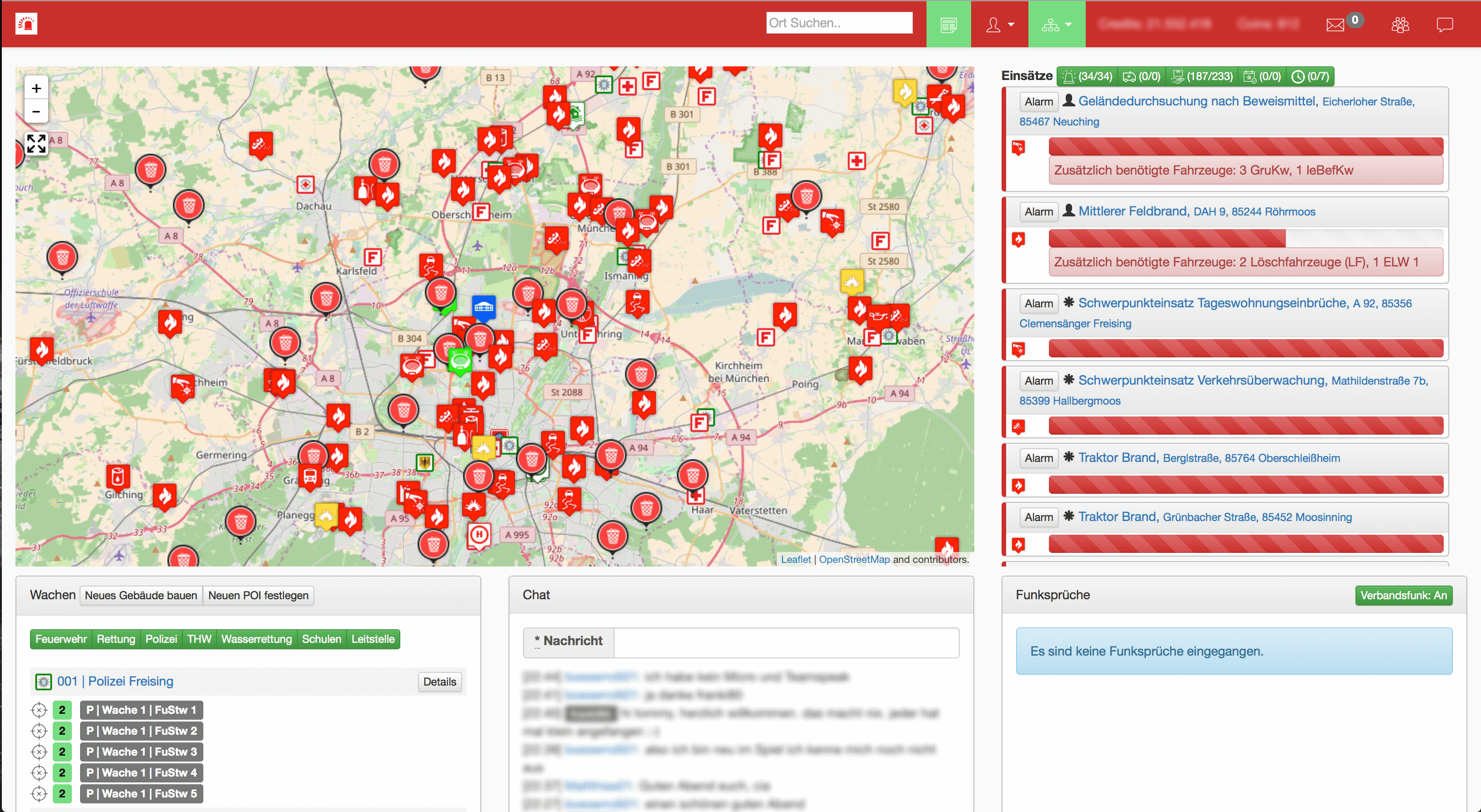Open the messages envelope icon
Screen dimensions: 1481x812
tap(1335, 25)
